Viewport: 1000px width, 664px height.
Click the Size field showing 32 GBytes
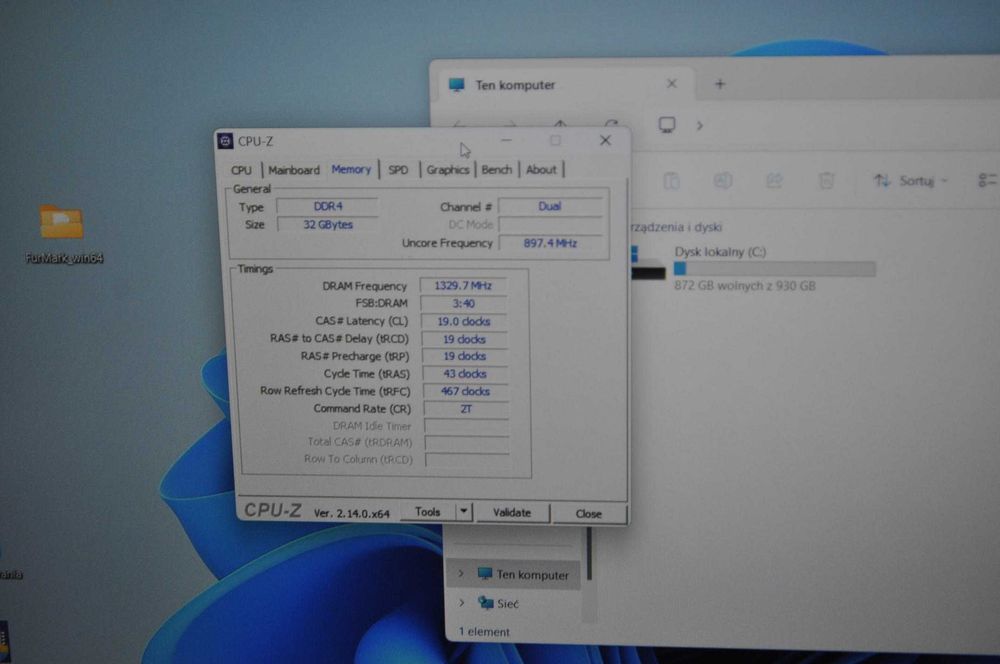pos(328,225)
